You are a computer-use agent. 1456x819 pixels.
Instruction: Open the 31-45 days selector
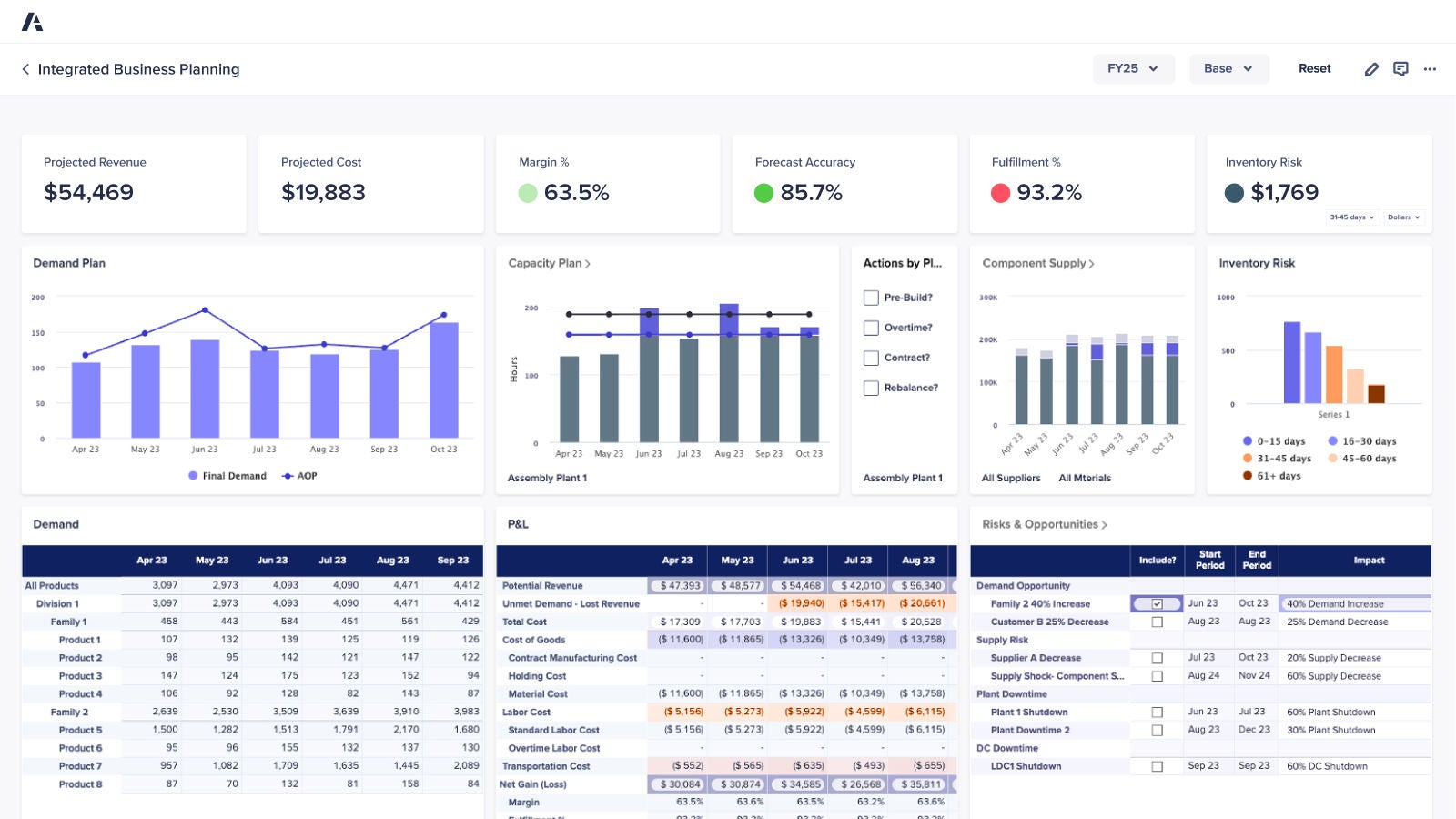[x=1351, y=217]
